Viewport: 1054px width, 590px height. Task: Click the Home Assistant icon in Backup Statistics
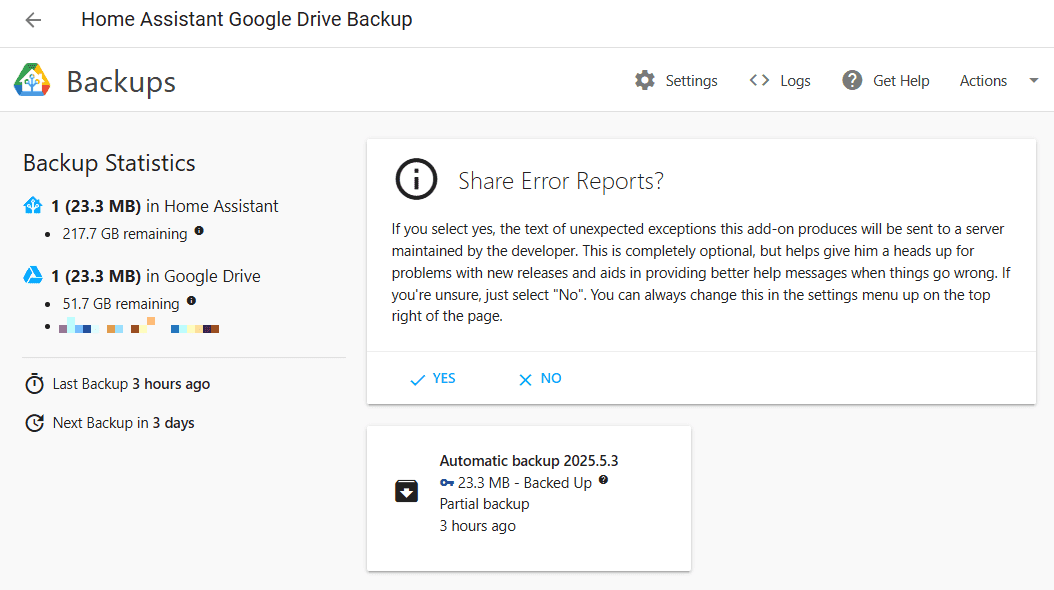33,206
